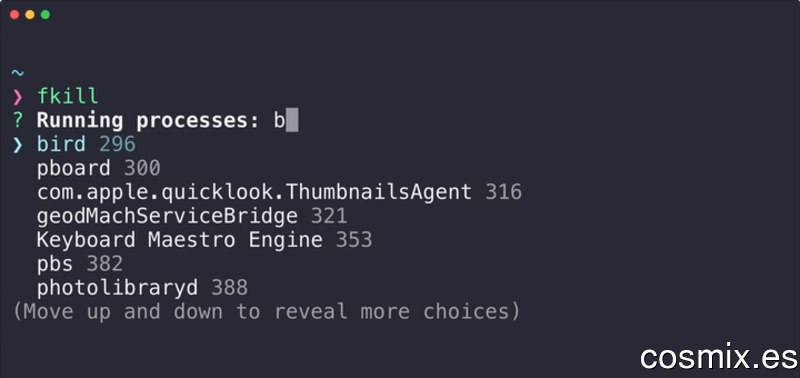Click the yellow minimize window button
Screen dimensions: 800x378
click(x=30, y=15)
